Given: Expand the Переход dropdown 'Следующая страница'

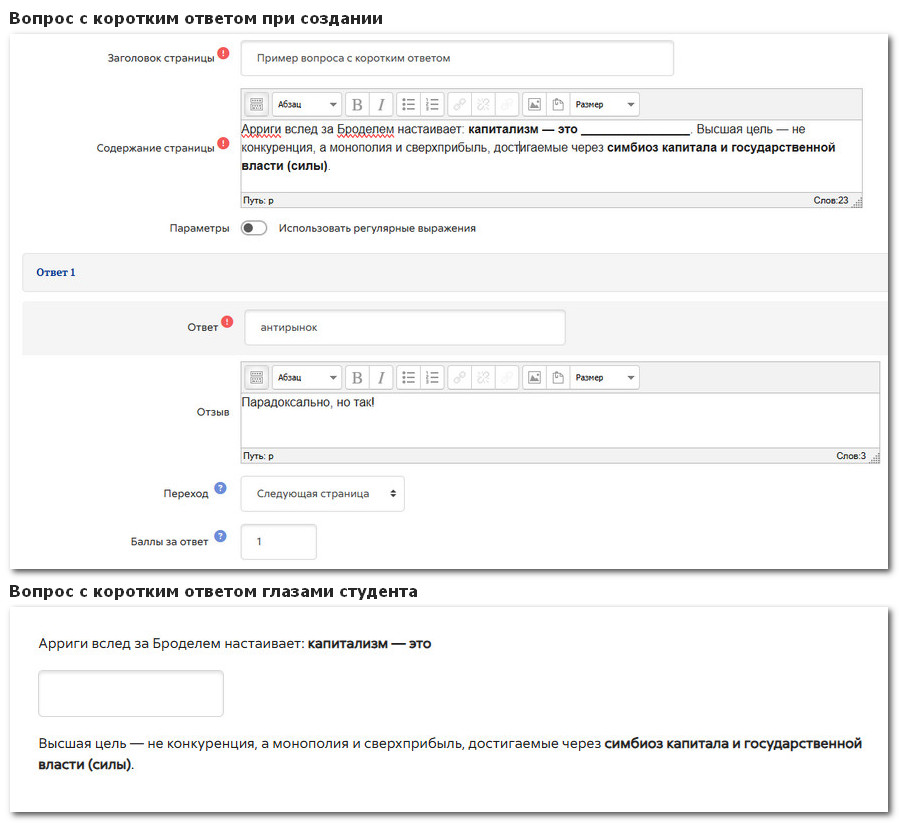Looking at the screenshot, I should pos(323,494).
